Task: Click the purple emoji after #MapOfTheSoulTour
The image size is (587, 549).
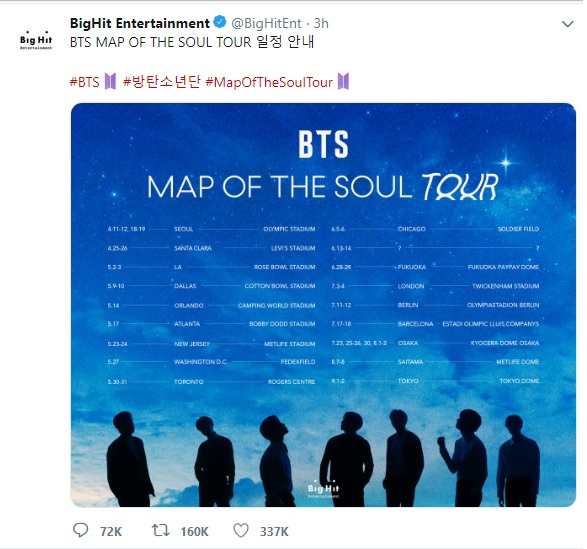Action: point(343,81)
